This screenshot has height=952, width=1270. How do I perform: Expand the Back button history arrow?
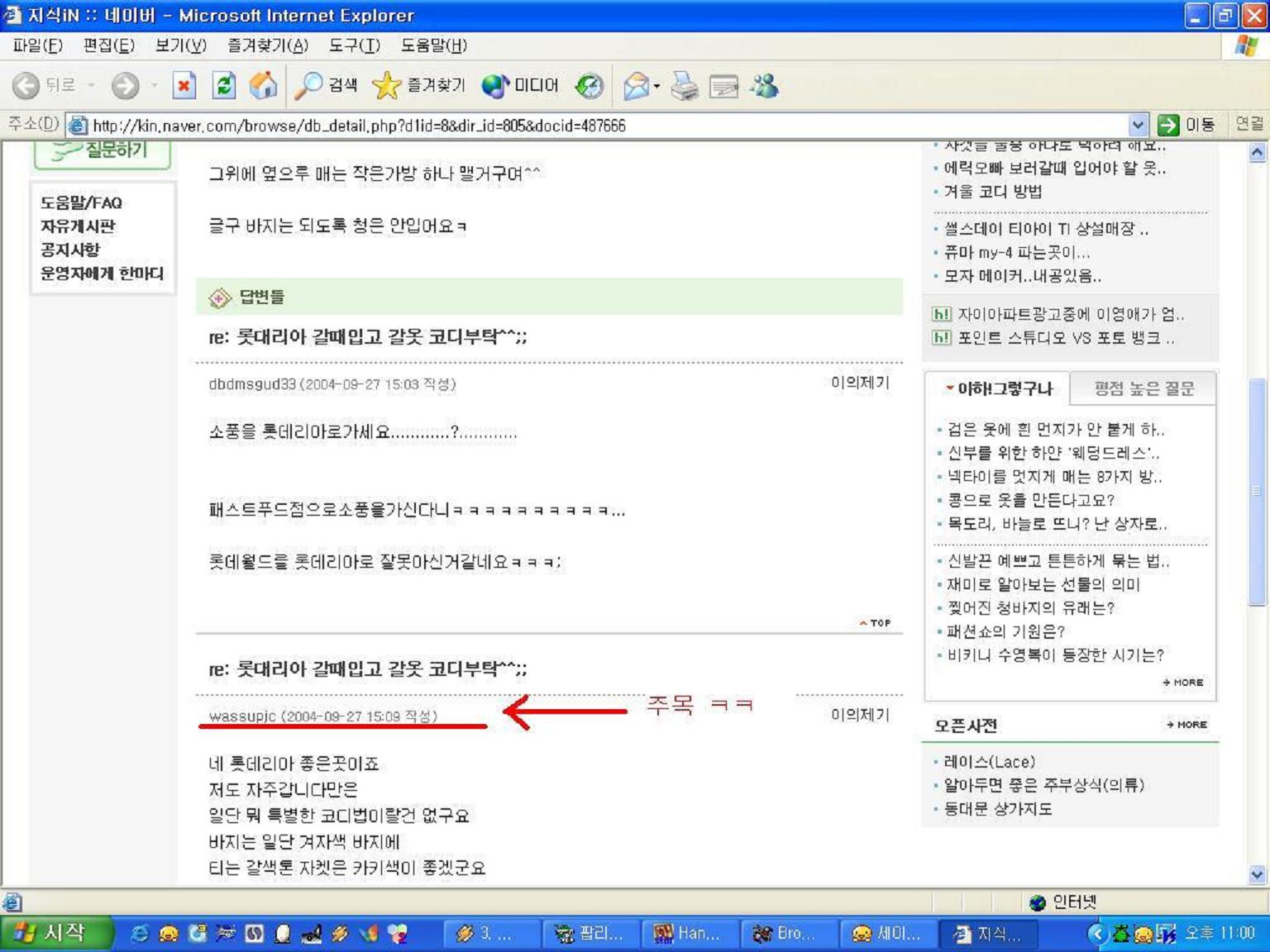click(91, 85)
